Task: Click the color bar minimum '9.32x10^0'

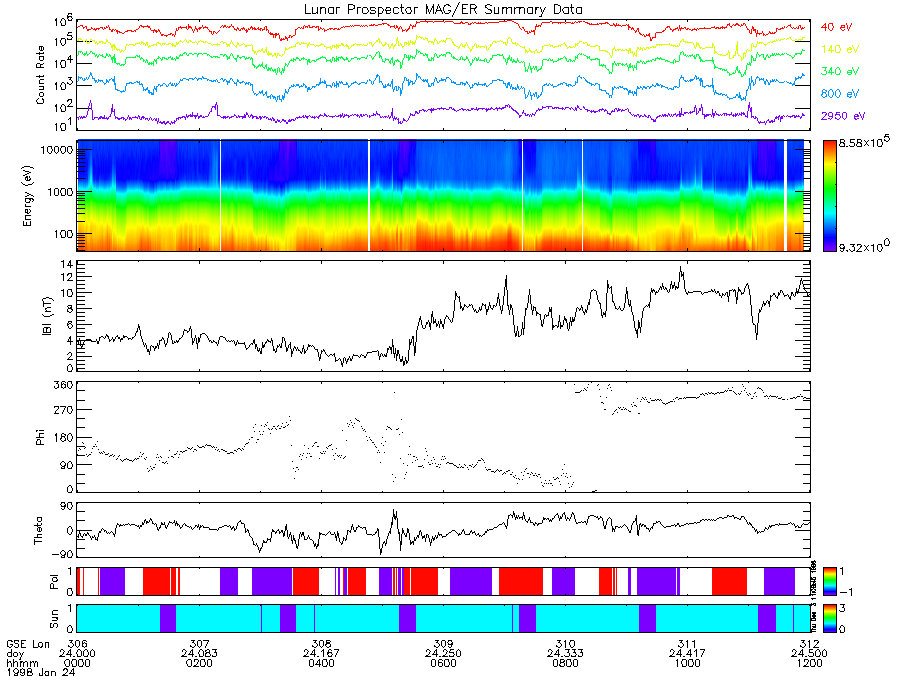Action: pos(864,246)
